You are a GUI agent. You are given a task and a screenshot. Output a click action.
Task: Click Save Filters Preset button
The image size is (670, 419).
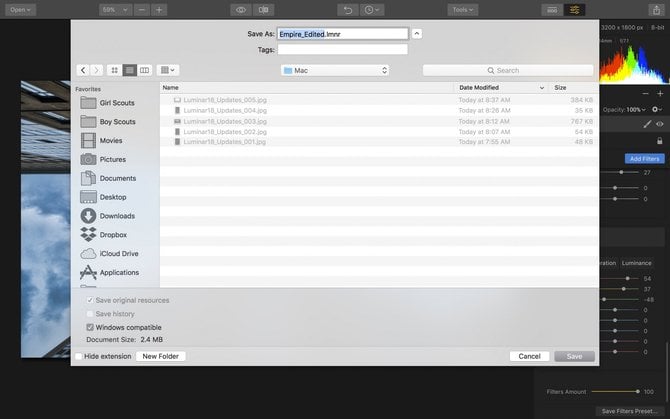pos(629,411)
